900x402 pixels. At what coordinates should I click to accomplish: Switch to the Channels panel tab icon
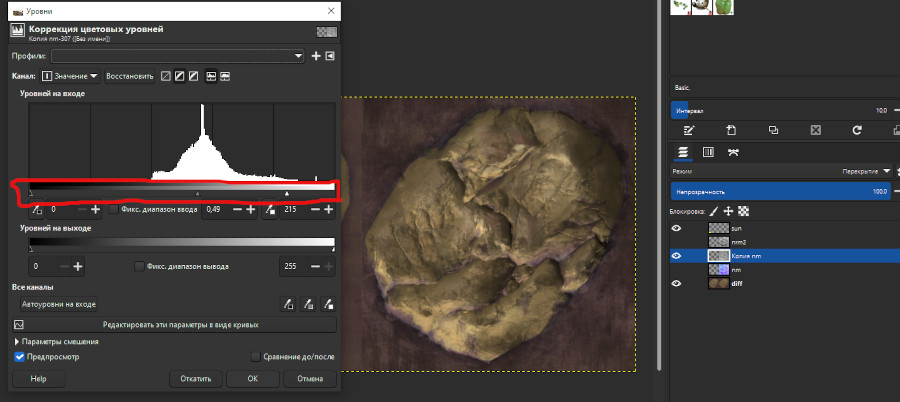pos(708,152)
